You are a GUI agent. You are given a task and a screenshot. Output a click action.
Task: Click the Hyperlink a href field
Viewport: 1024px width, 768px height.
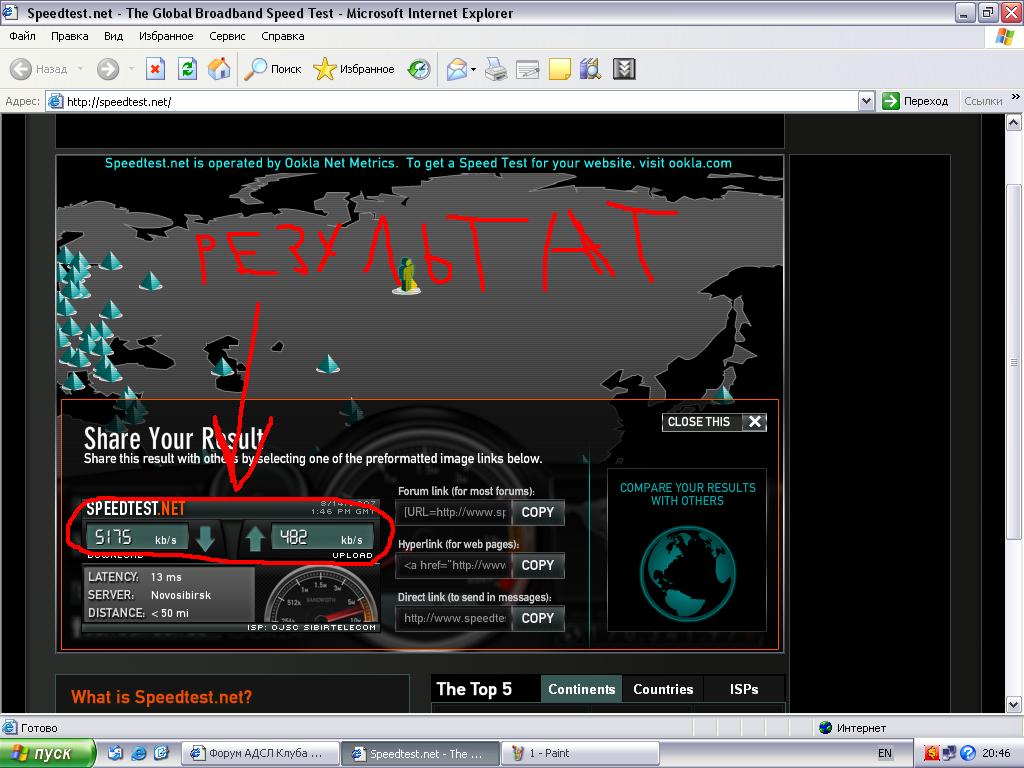(x=454, y=566)
